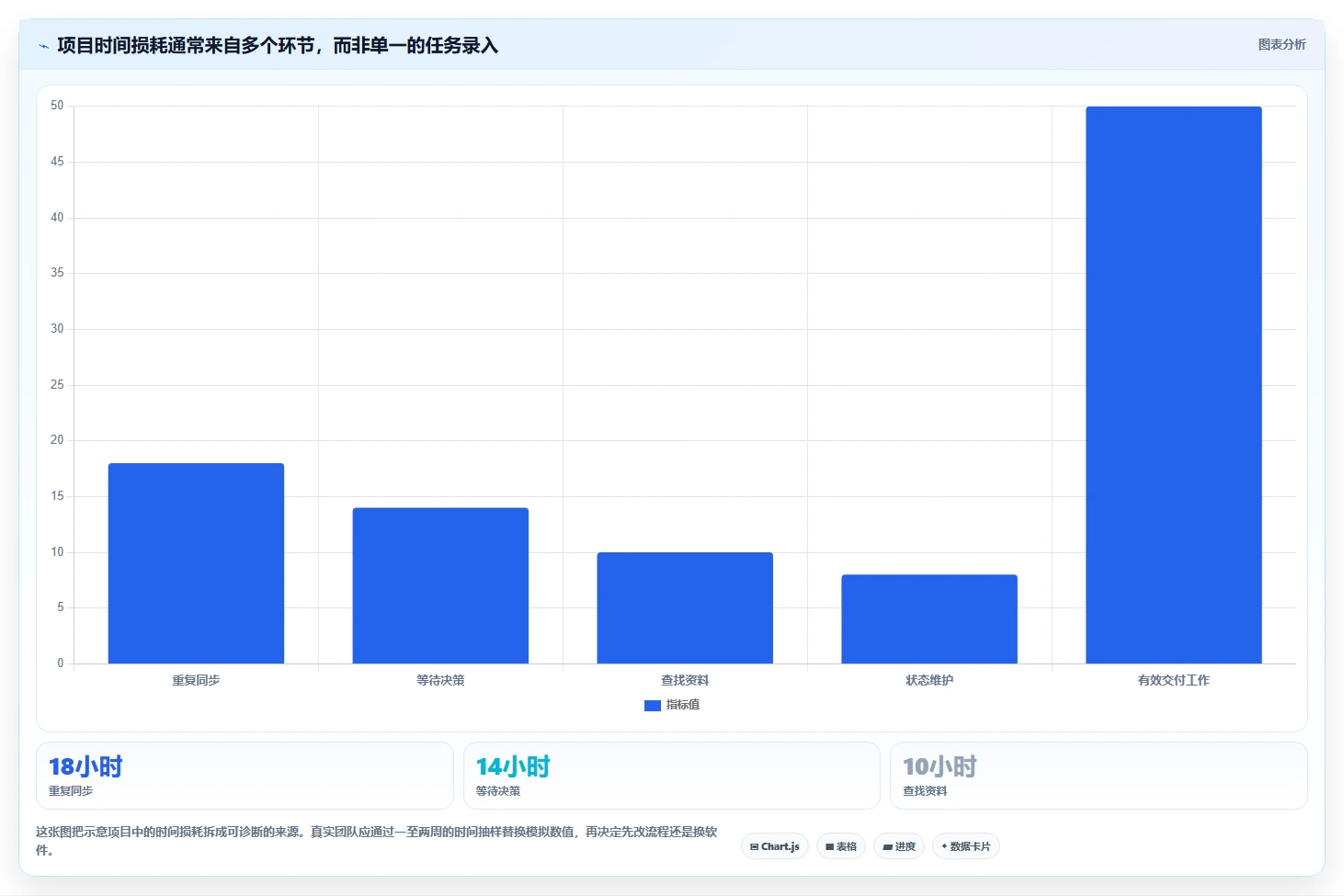Open the 10小时 查找资料 stat card

tap(1099, 776)
